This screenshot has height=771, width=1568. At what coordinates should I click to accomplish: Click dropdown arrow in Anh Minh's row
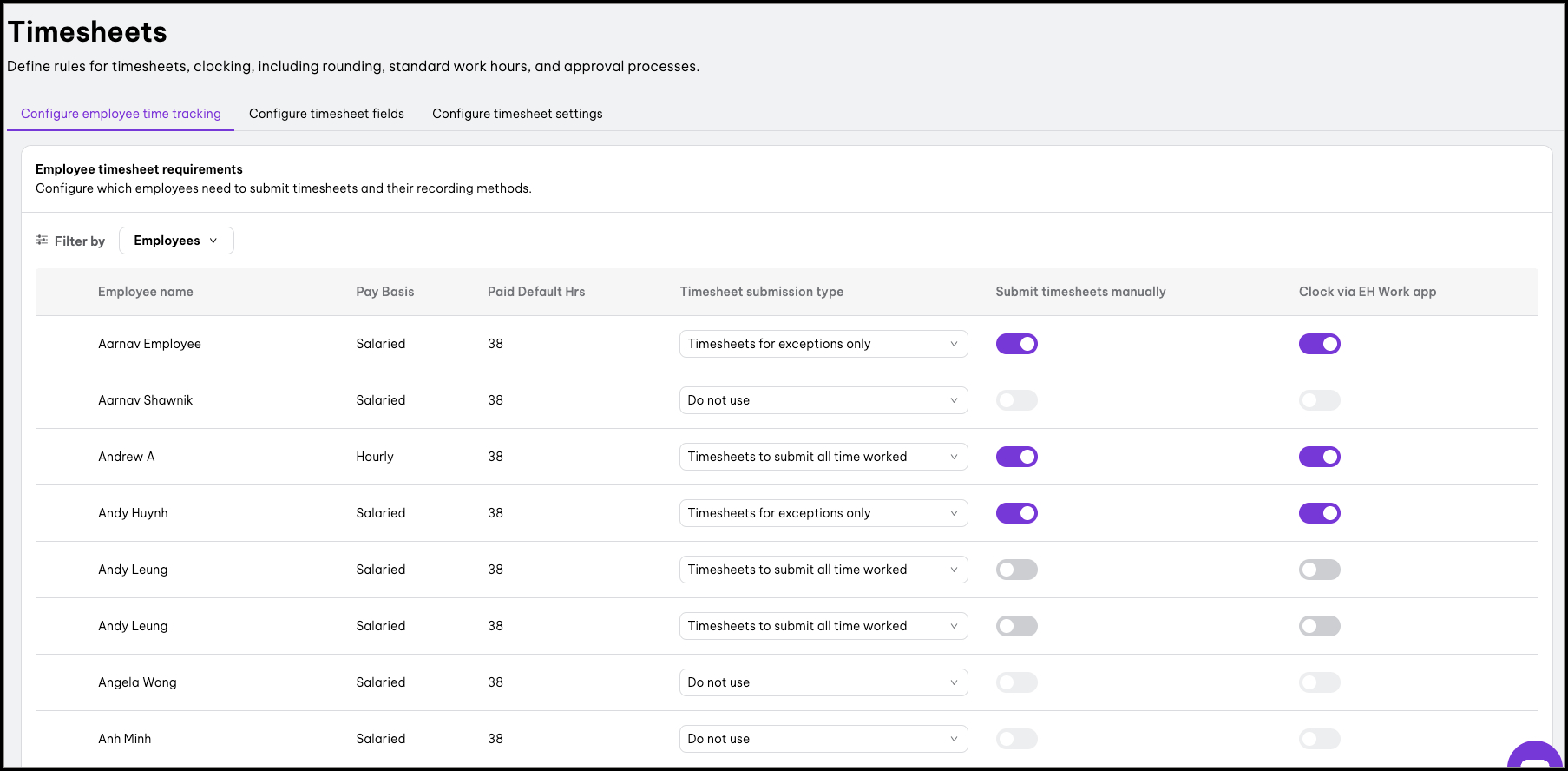(954, 739)
